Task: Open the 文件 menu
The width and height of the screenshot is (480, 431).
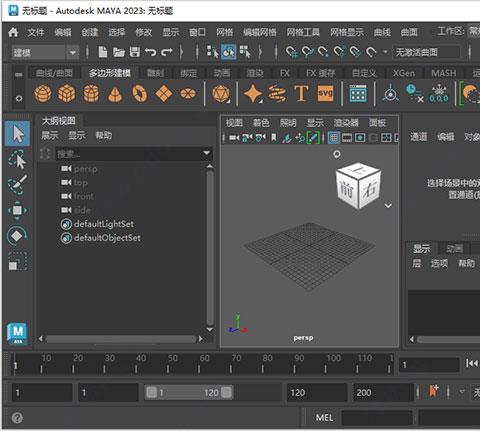Action: pyautogui.click(x=36, y=32)
